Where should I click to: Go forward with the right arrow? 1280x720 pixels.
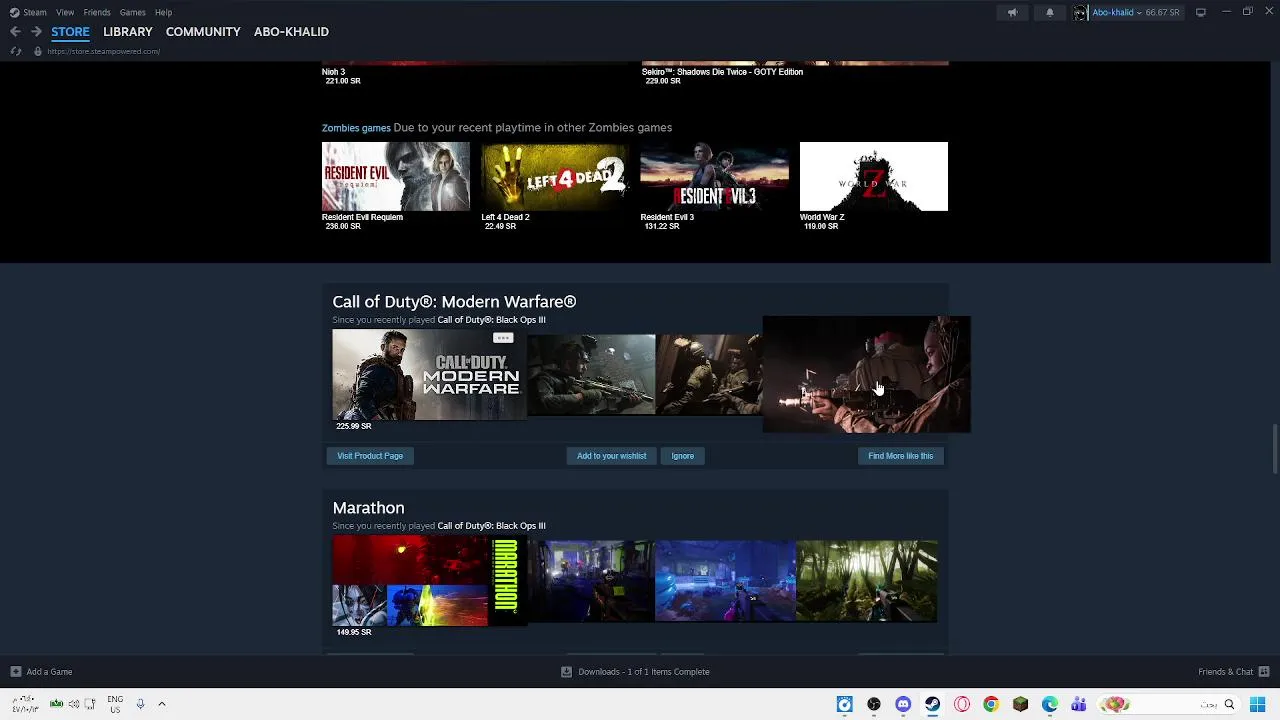tap(36, 32)
